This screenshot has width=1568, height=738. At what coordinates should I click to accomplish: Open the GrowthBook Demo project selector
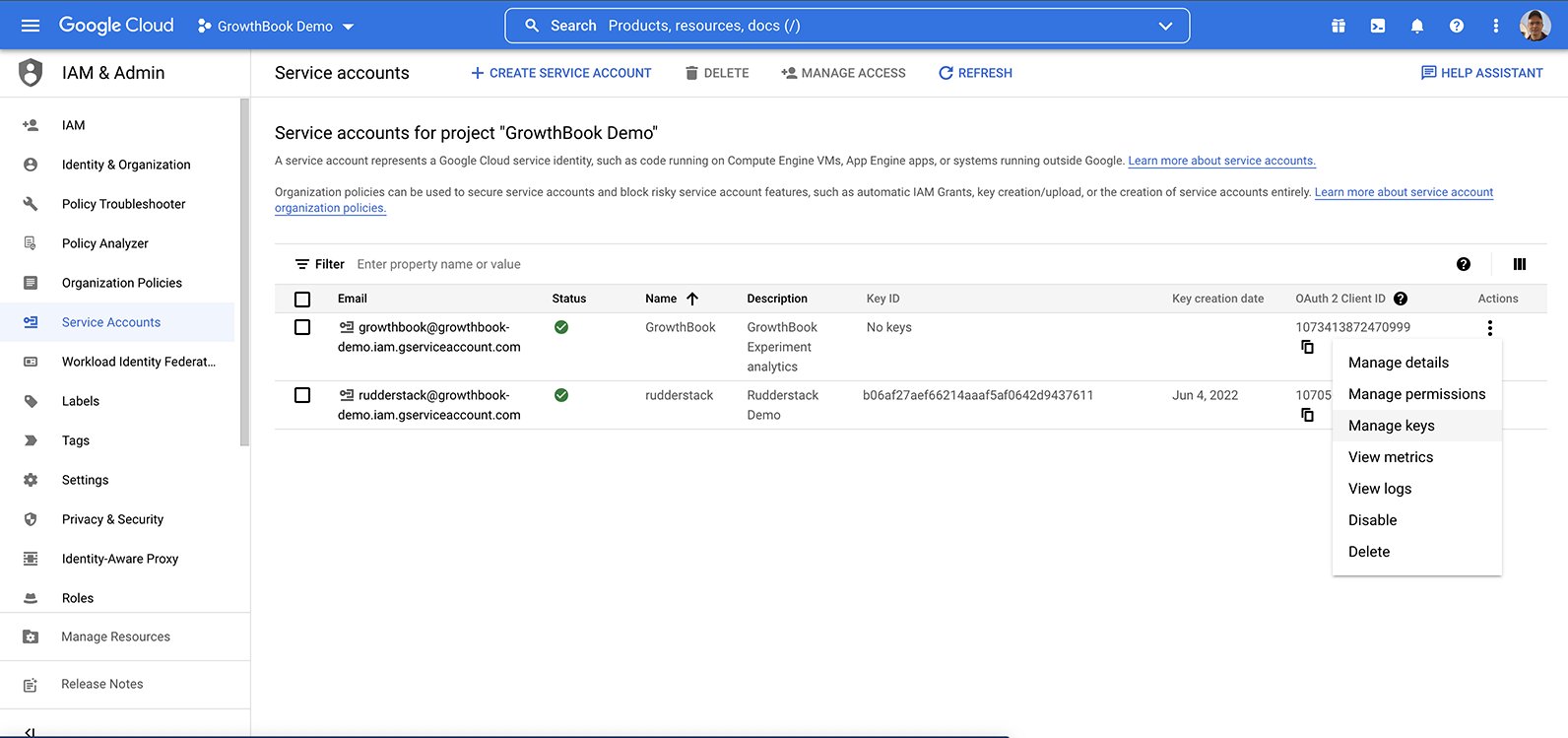[276, 27]
